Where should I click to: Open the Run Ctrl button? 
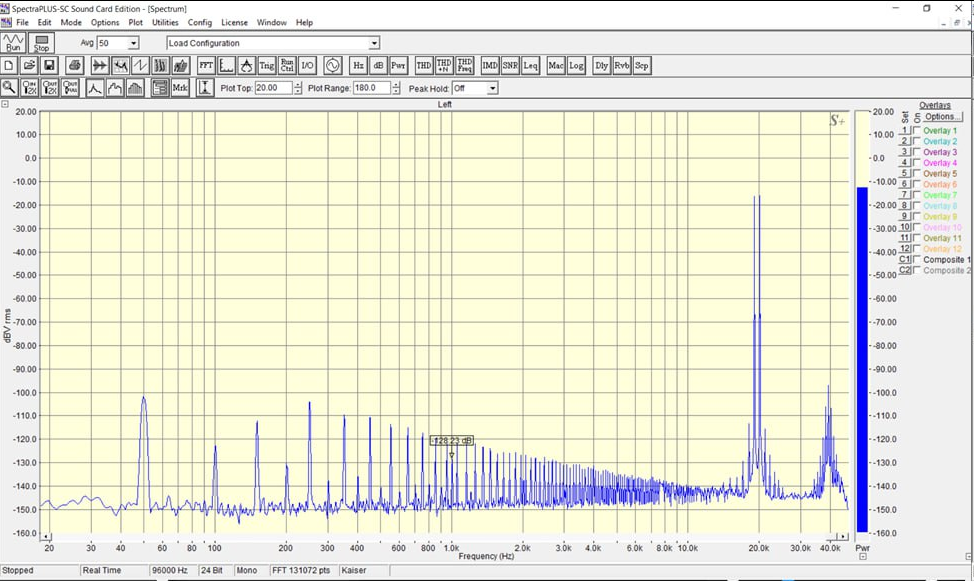click(287, 65)
